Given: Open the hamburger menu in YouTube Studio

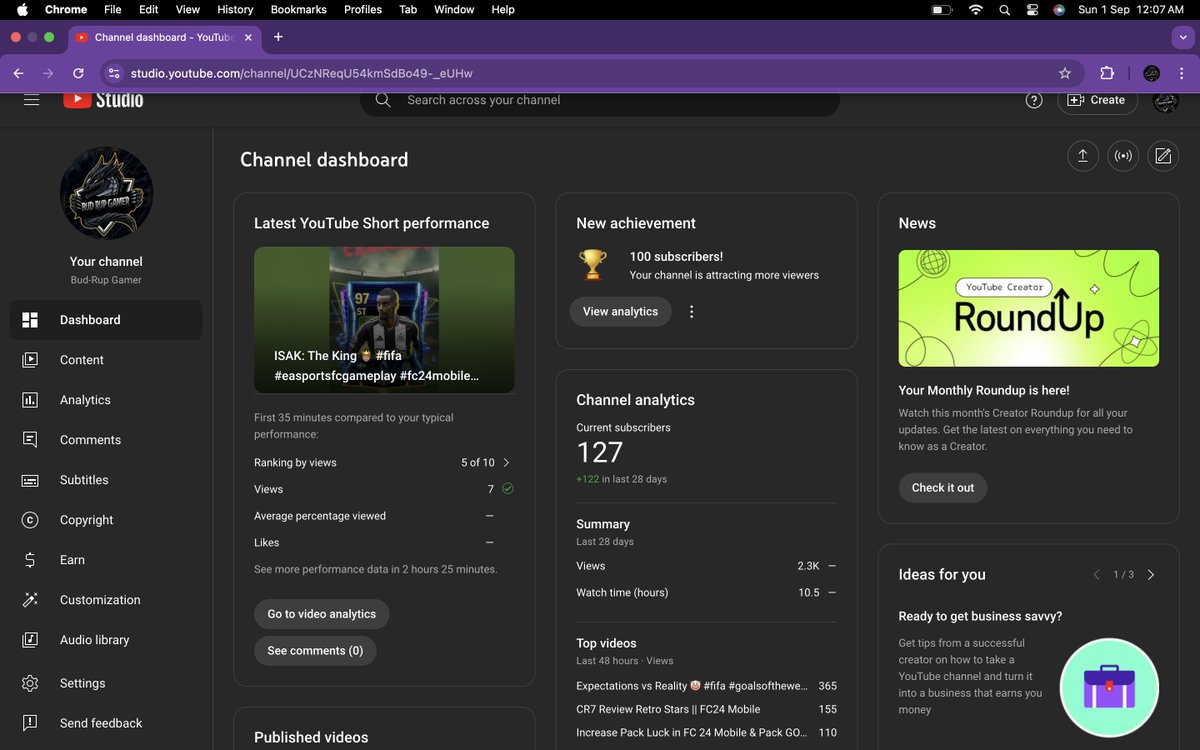Looking at the screenshot, I should click(31, 100).
